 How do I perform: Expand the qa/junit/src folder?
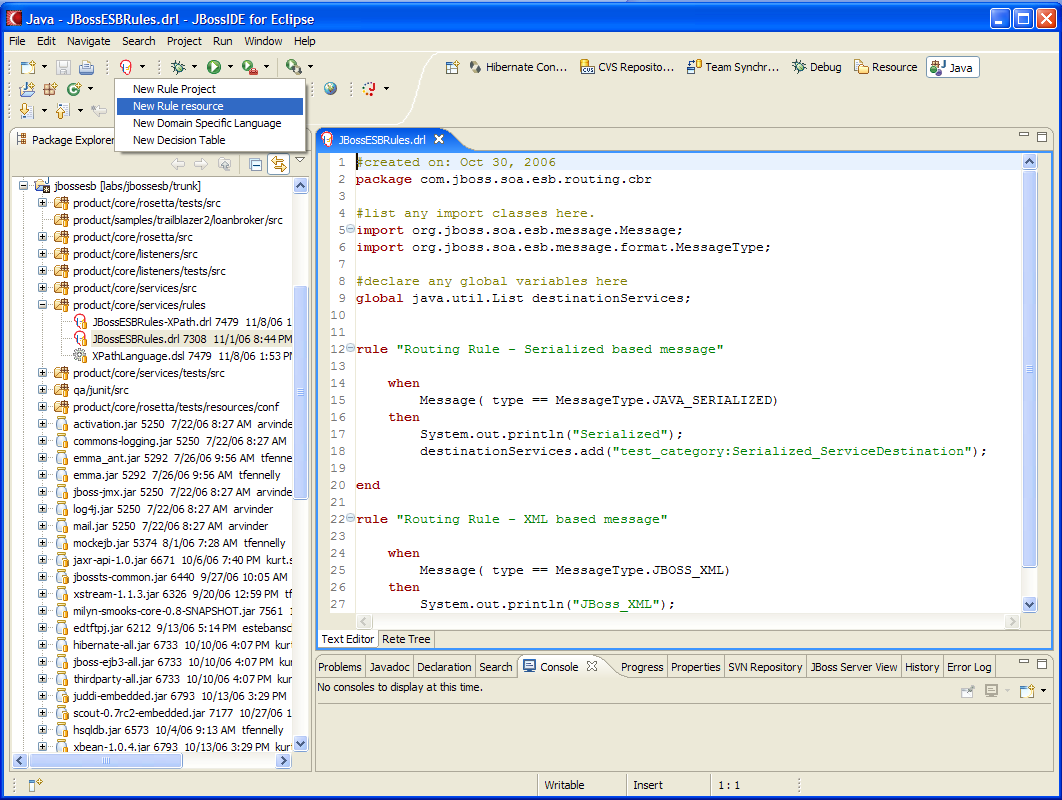[43, 390]
